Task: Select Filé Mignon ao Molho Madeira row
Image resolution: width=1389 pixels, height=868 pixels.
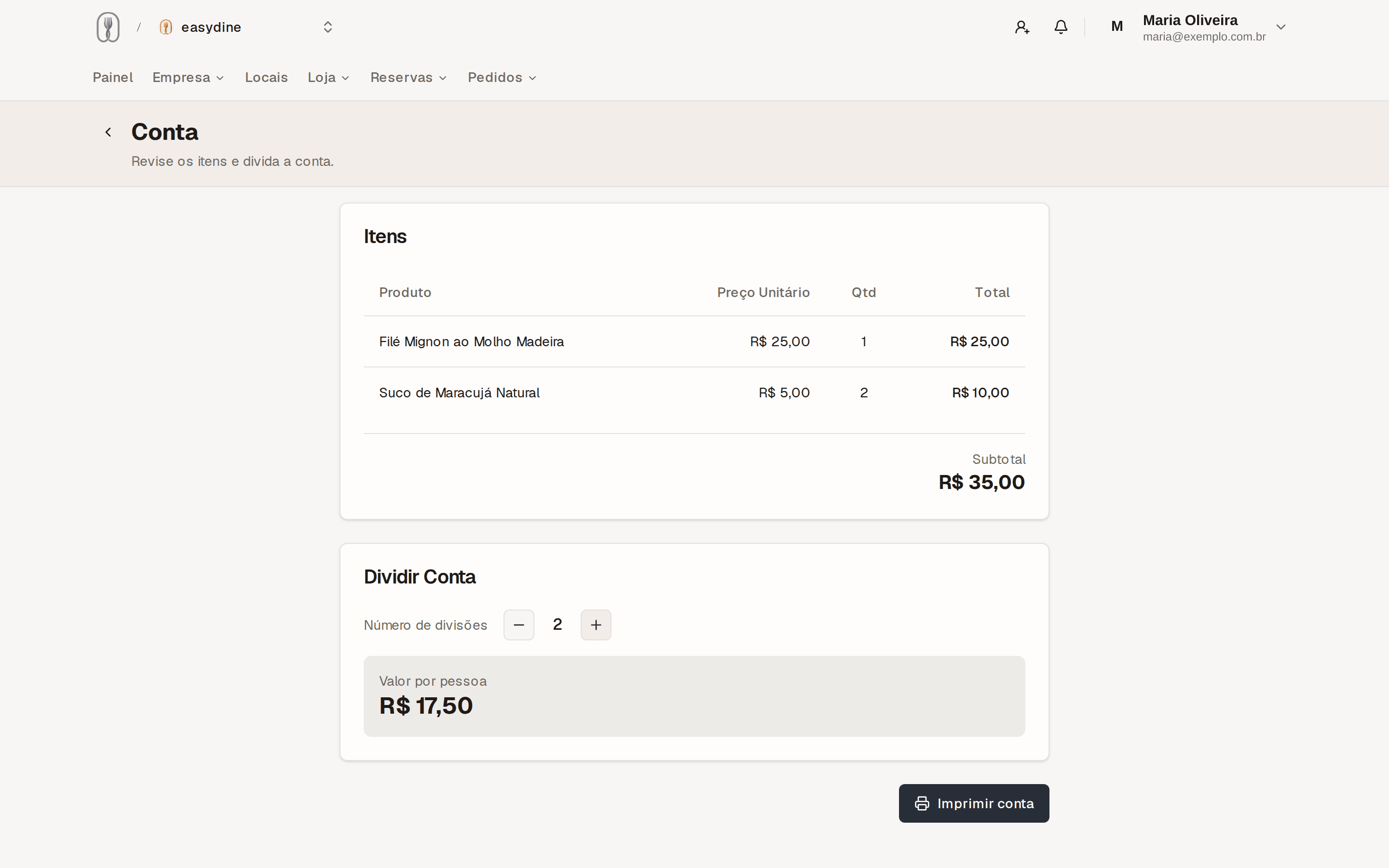Action: [694, 341]
